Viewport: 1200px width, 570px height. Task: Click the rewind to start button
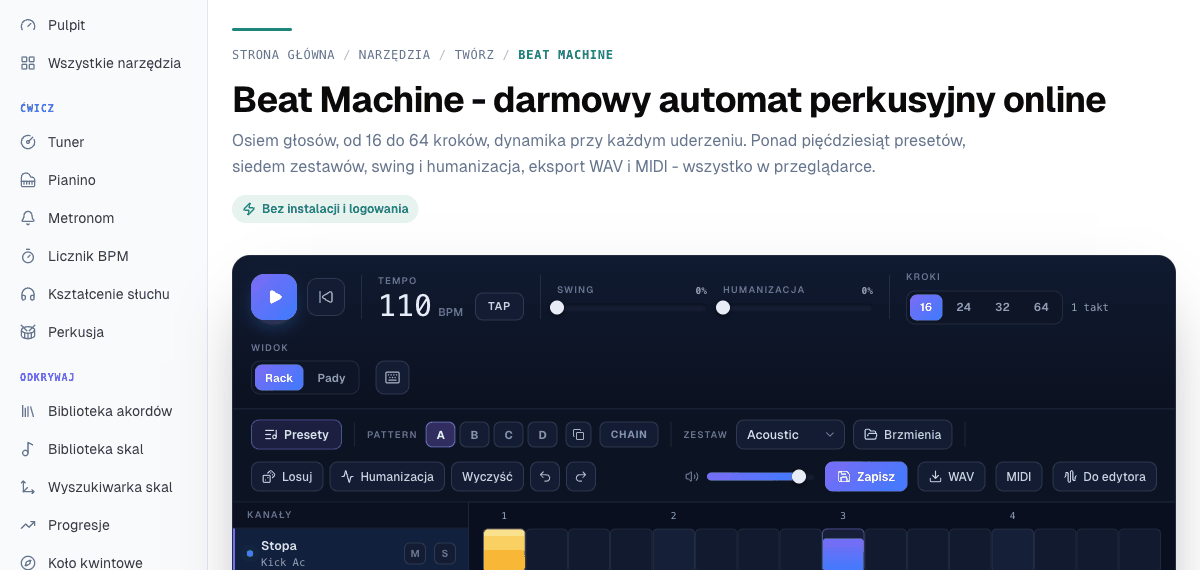pyautogui.click(x=326, y=297)
